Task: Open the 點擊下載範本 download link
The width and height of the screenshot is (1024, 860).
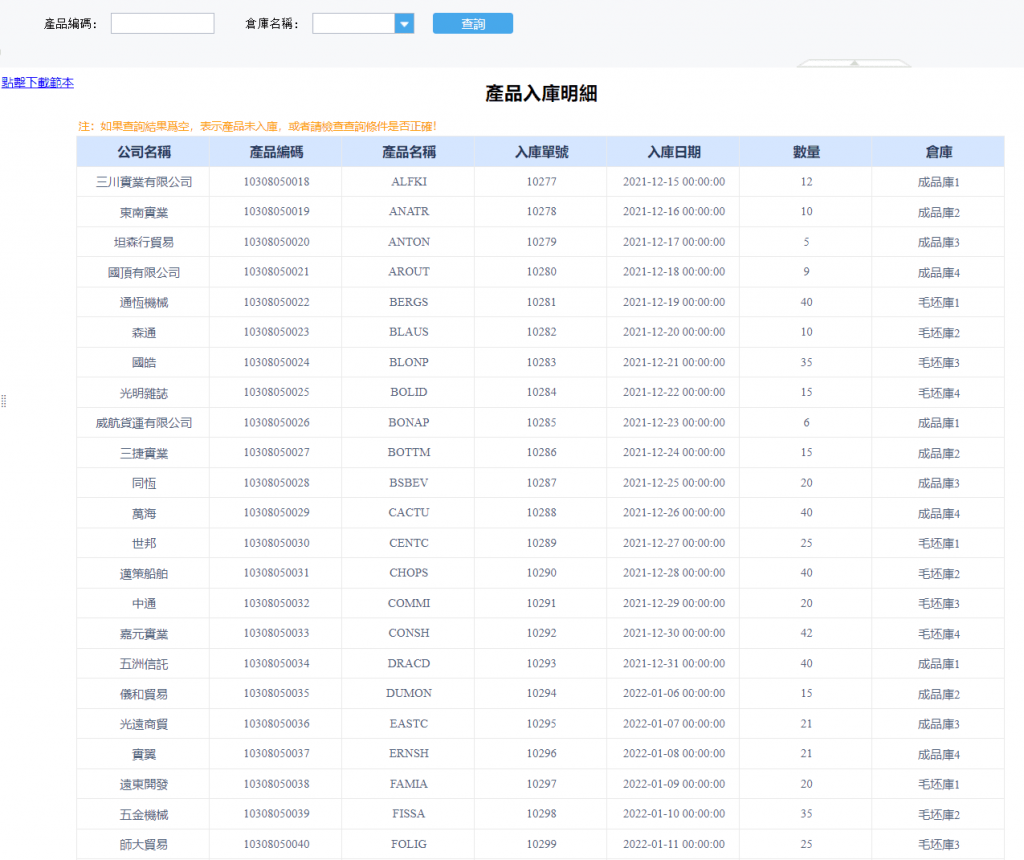Action: [37, 82]
